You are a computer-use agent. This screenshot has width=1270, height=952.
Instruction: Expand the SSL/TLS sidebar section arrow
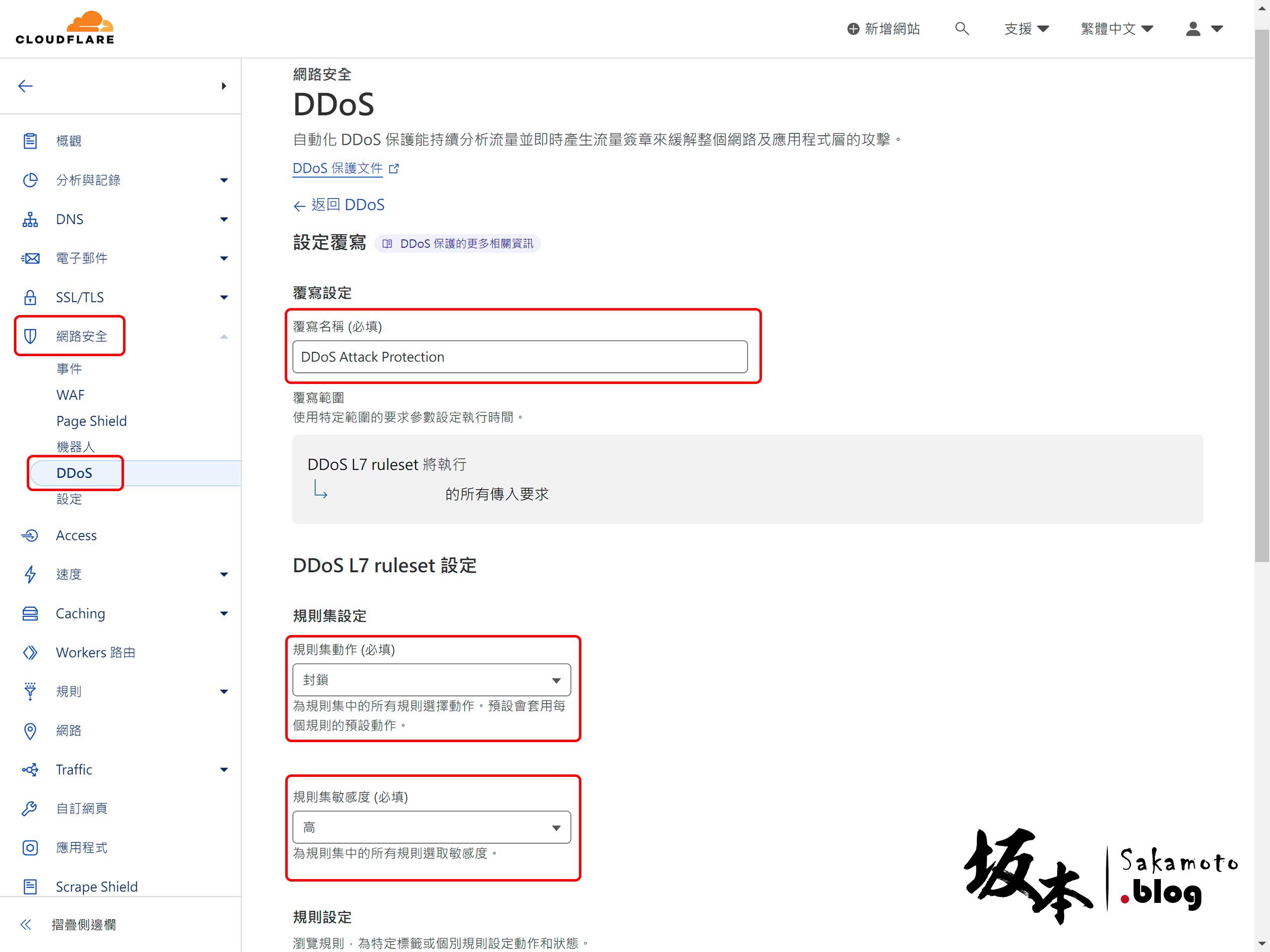pos(224,298)
